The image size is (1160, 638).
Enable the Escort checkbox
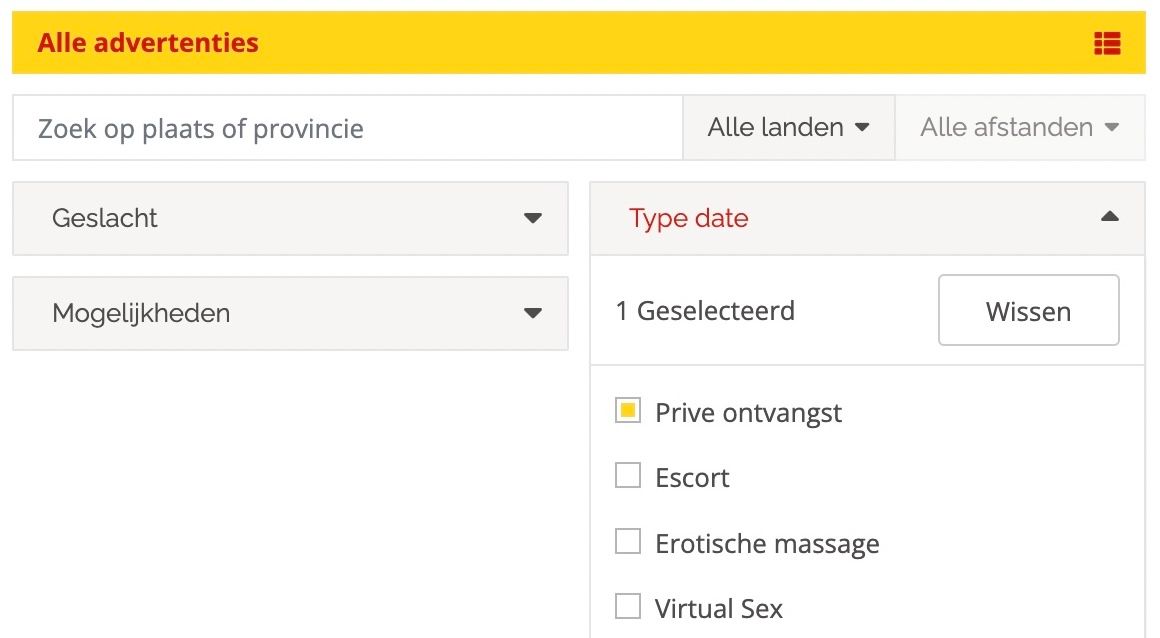628,476
